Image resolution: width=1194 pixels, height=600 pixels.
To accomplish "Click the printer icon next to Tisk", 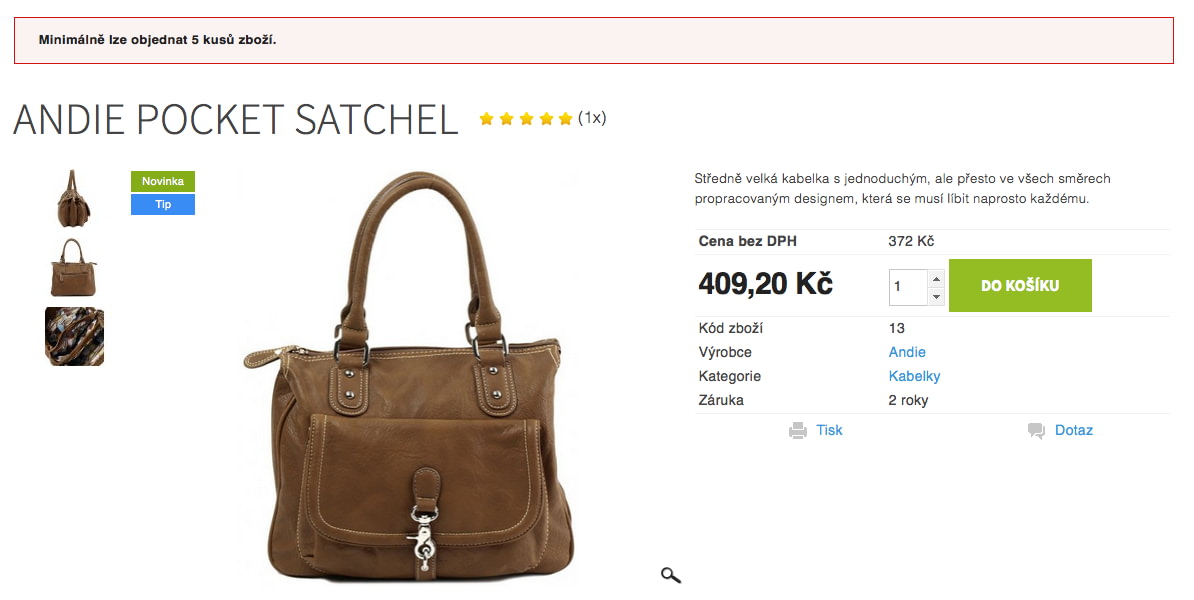I will (x=797, y=430).
